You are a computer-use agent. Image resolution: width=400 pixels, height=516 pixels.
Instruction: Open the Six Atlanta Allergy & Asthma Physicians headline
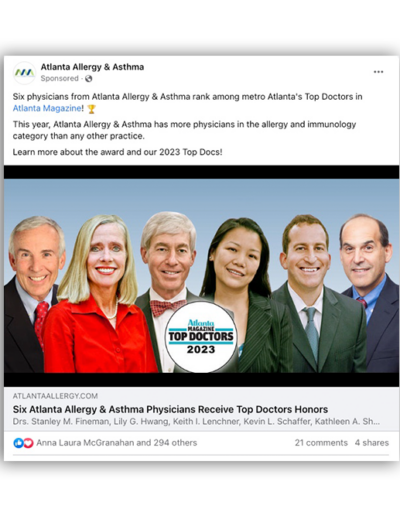click(x=170, y=409)
